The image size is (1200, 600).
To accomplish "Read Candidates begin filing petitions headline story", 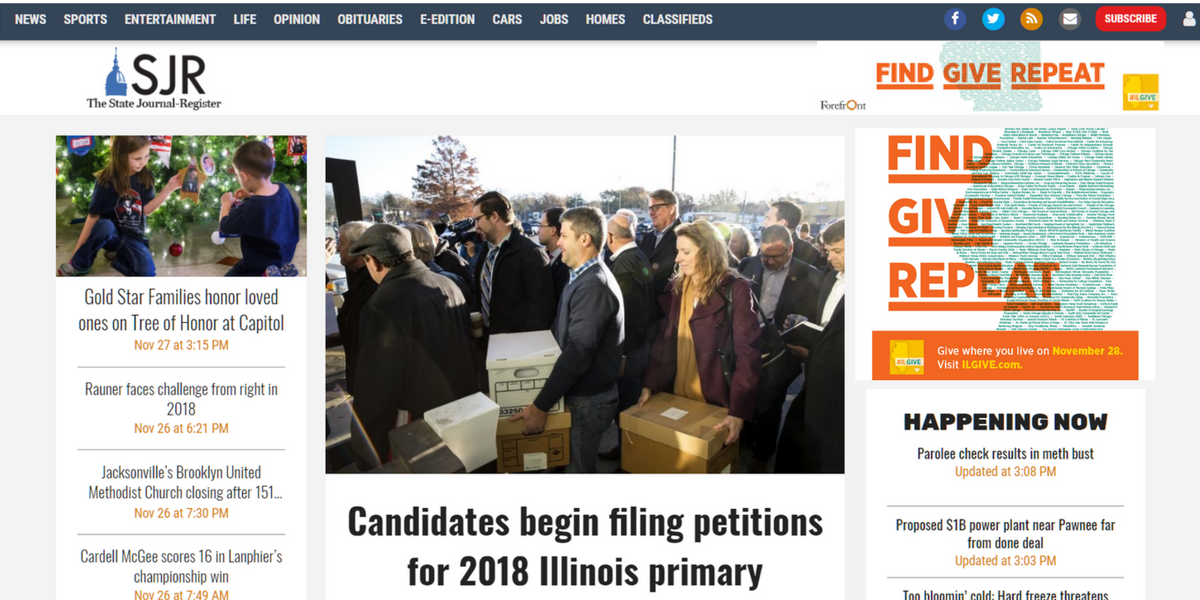I will pos(585,546).
